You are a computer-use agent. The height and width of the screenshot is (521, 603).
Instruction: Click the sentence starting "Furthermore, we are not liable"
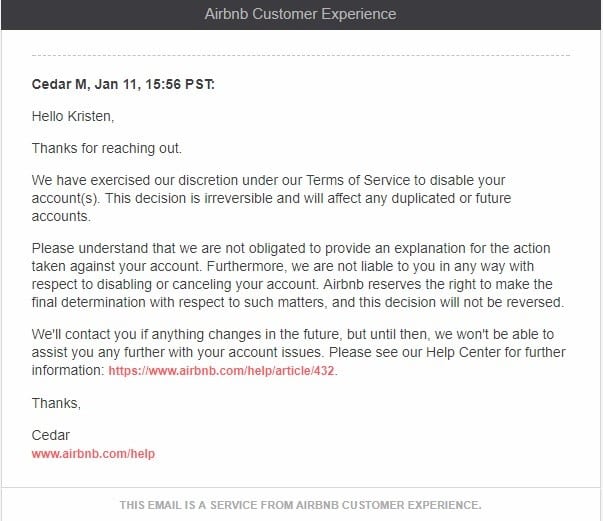[x=283, y=275]
